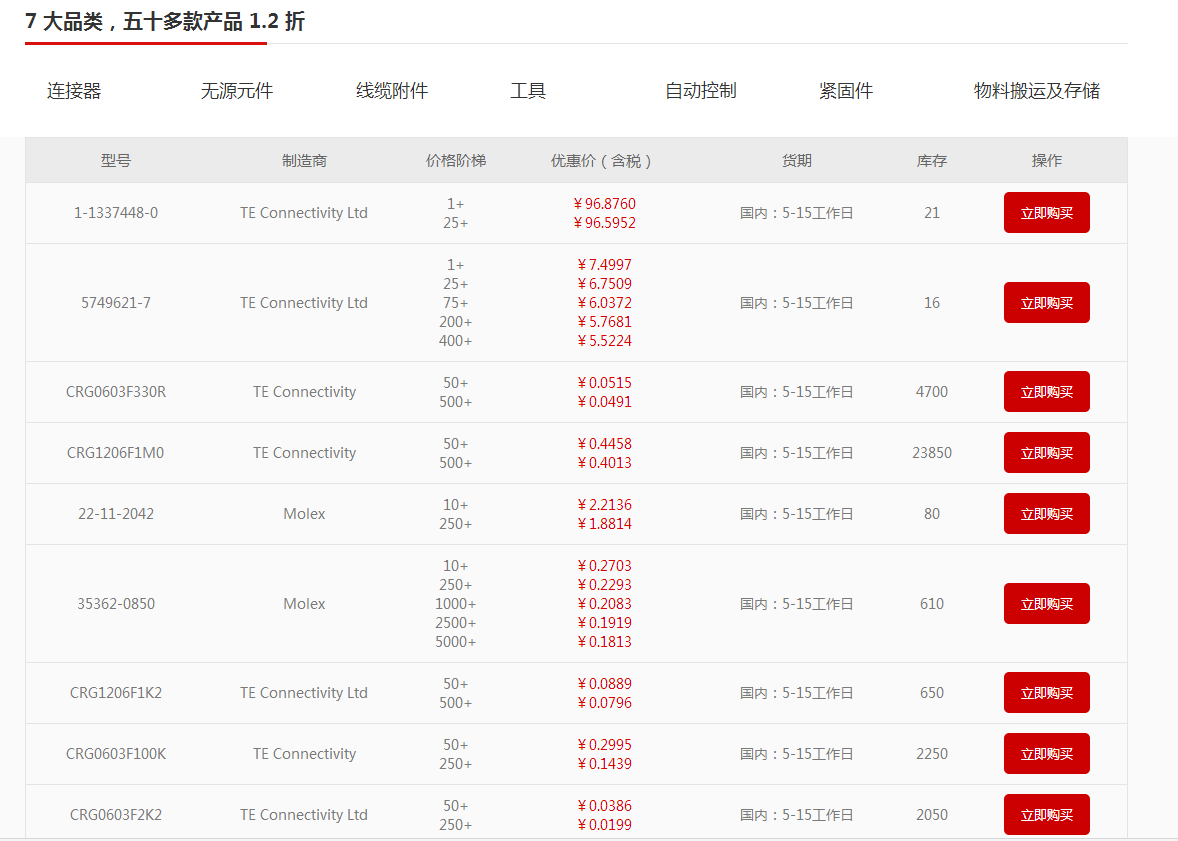
Task: Select the 线缆附件 category tab
Action: point(391,91)
